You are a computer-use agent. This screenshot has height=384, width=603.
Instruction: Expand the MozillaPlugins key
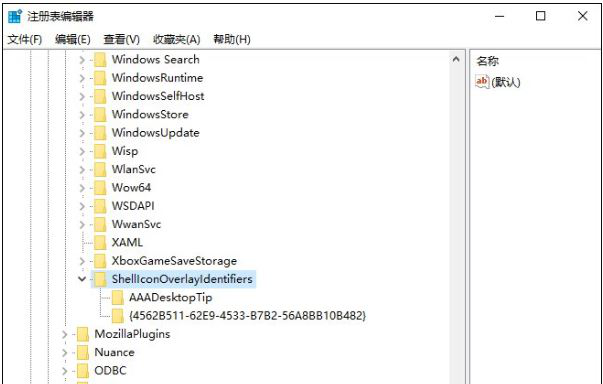coord(65,334)
